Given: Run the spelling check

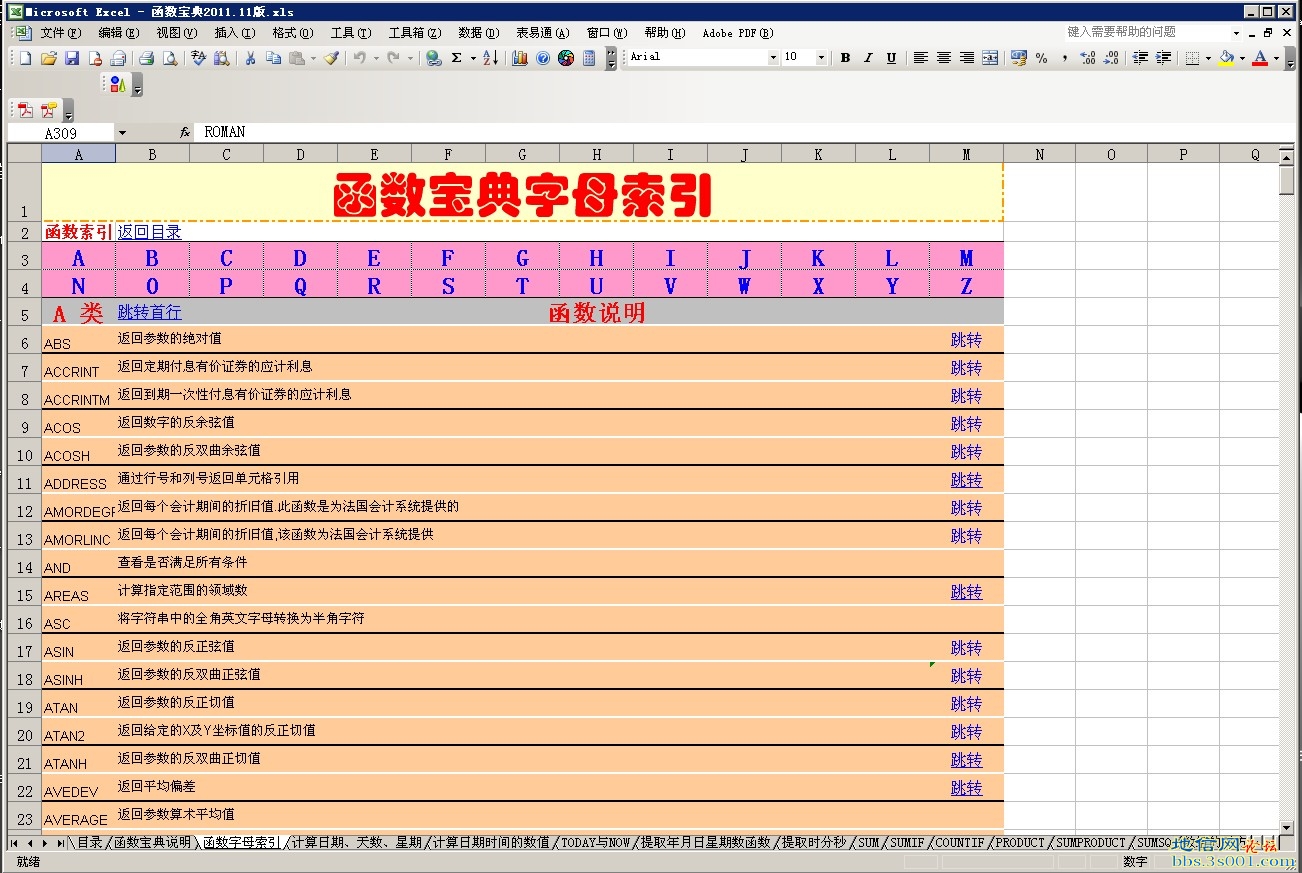Looking at the screenshot, I should point(198,58).
